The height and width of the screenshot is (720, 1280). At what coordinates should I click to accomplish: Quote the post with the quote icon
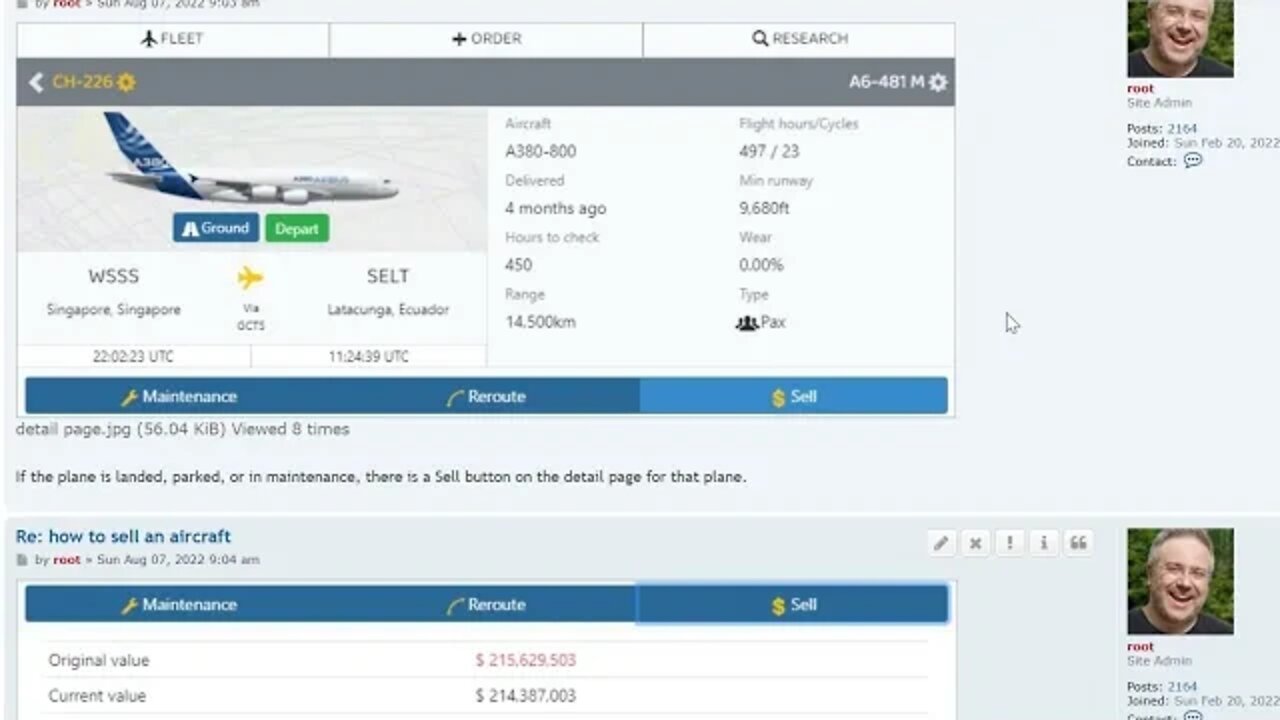click(1078, 543)
